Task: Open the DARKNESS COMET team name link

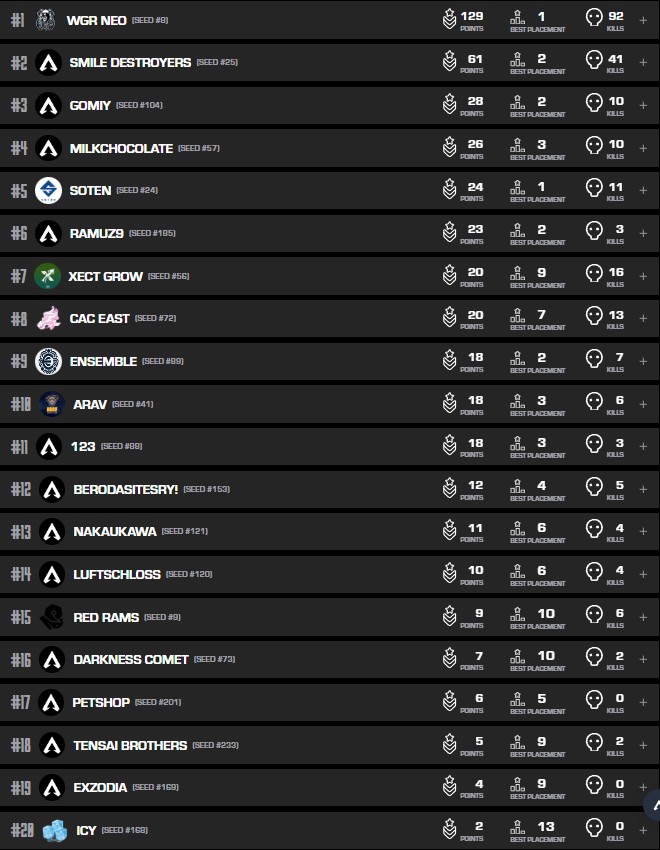Action: click(x=130, y=660)
